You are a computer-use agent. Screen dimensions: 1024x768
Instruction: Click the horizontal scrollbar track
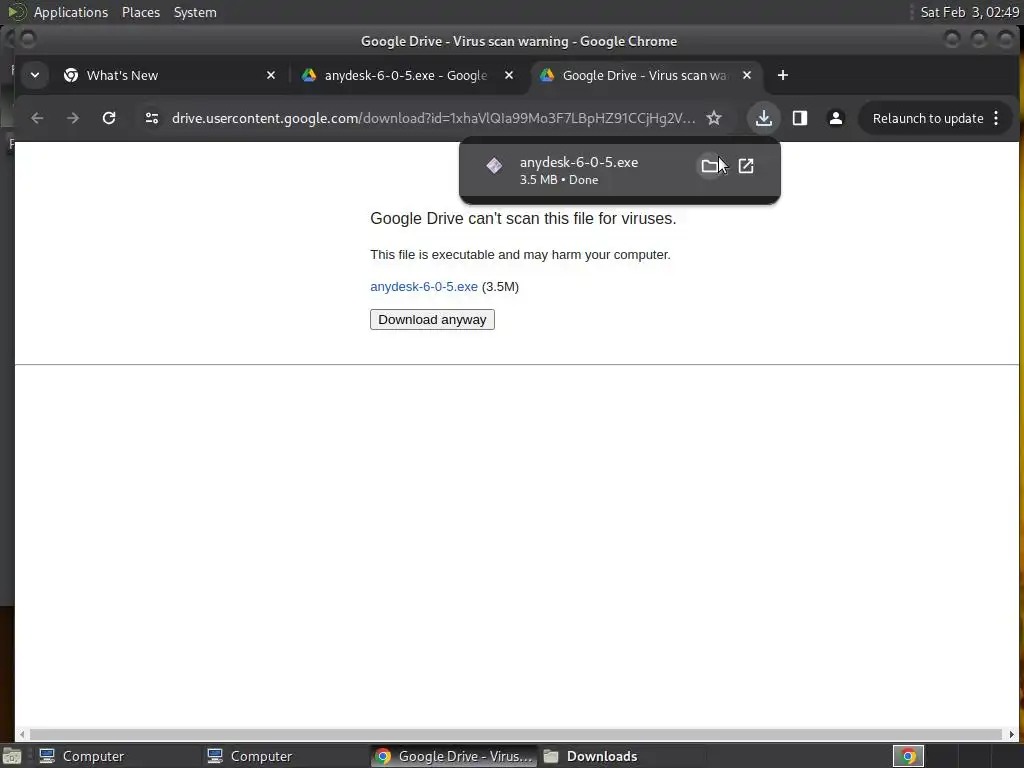click(x=516, y=735)
